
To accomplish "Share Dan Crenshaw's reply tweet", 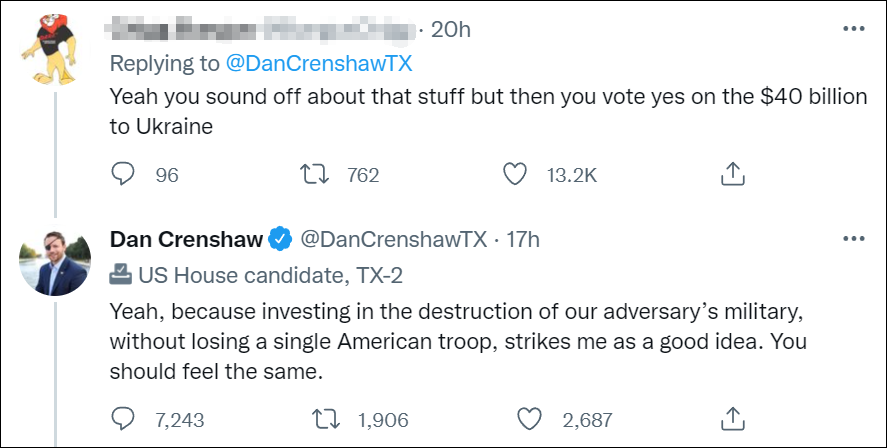I will pos(733,418).
